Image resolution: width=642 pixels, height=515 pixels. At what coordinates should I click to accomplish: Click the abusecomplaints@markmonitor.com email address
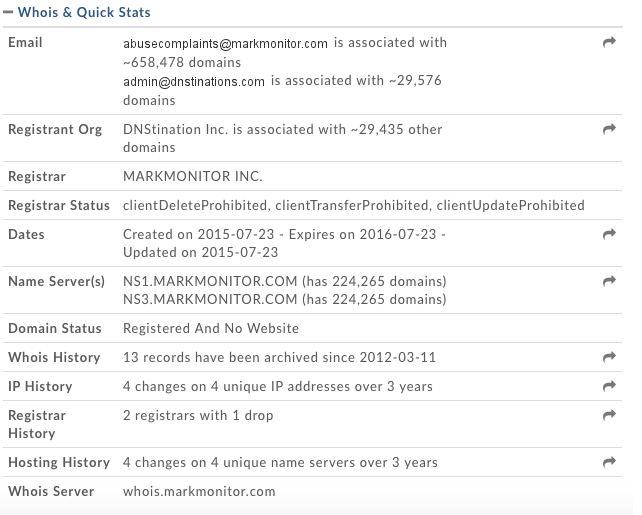(x=225, y=44)
